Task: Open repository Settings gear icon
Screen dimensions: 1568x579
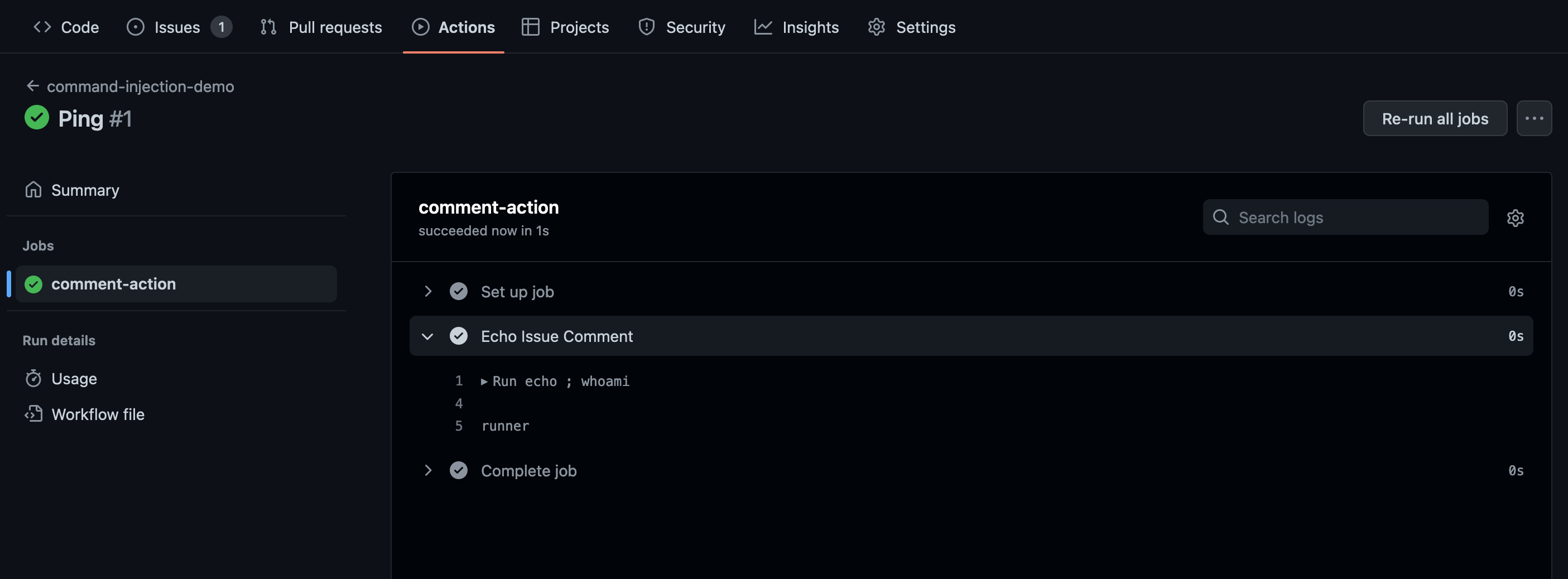Action: pyautogui.click(x=877, y=27)
